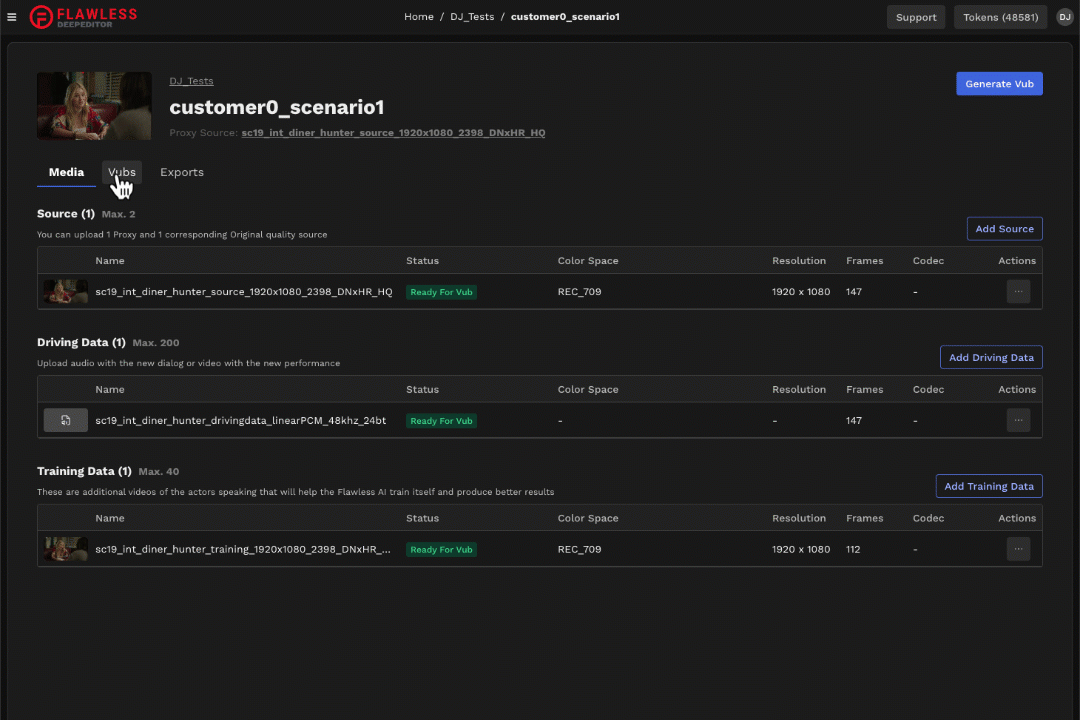The height and width of the screenshot is (720, 1080).
Task: Click the Add Source button
Action: 1004,229
